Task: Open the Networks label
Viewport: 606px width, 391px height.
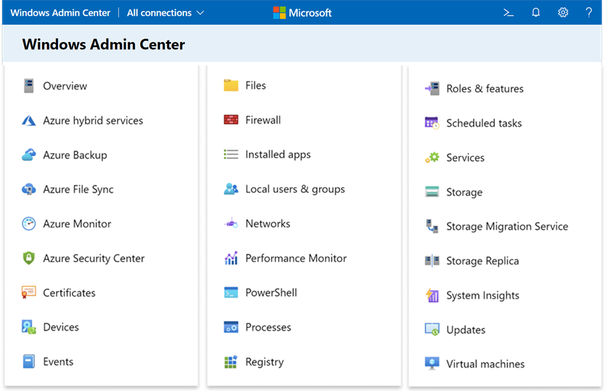Action: coord(268,223)
